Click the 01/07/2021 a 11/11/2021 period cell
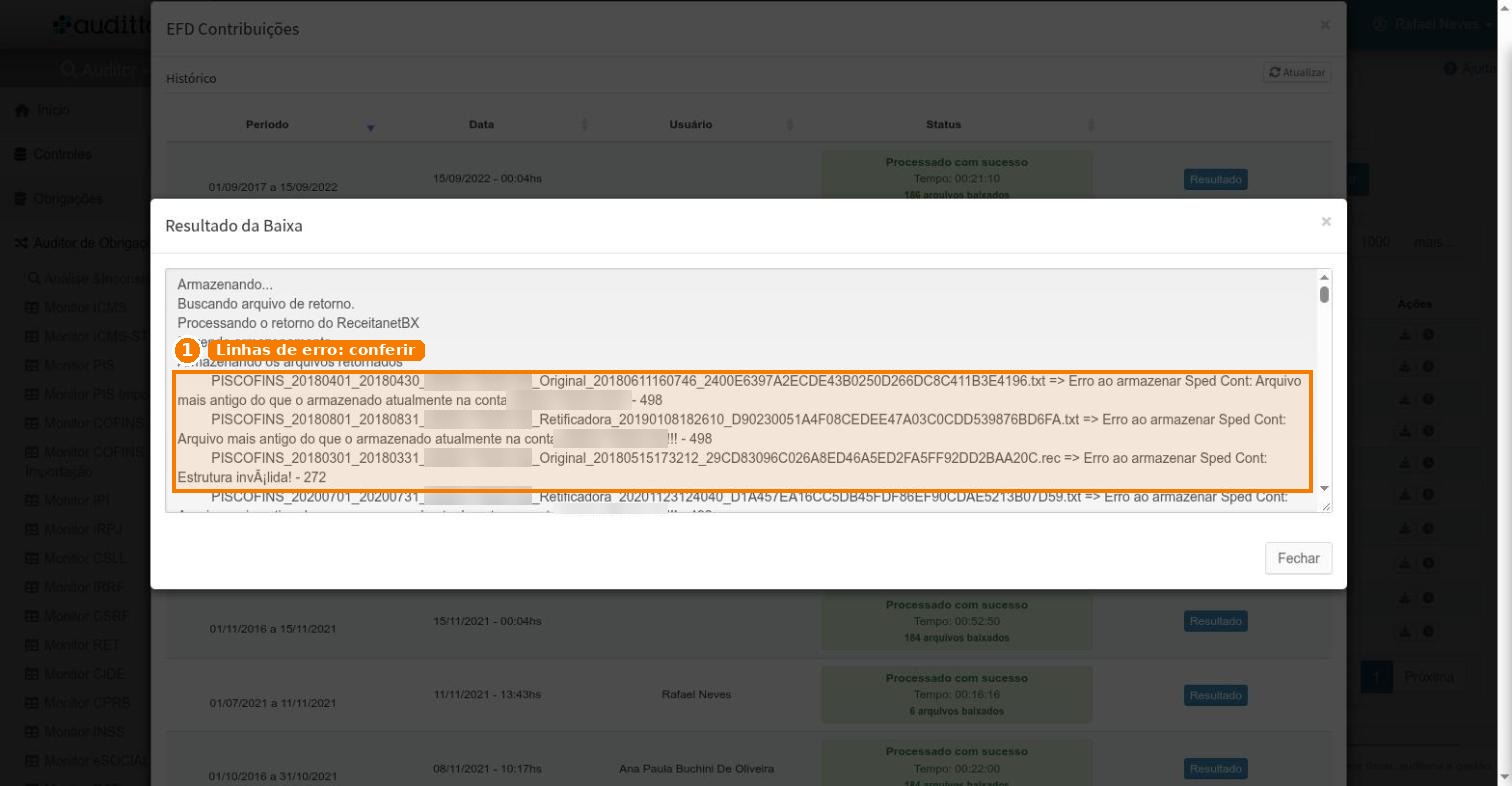The height and width of the screenshot is (786, 1512). pos(272,703)
